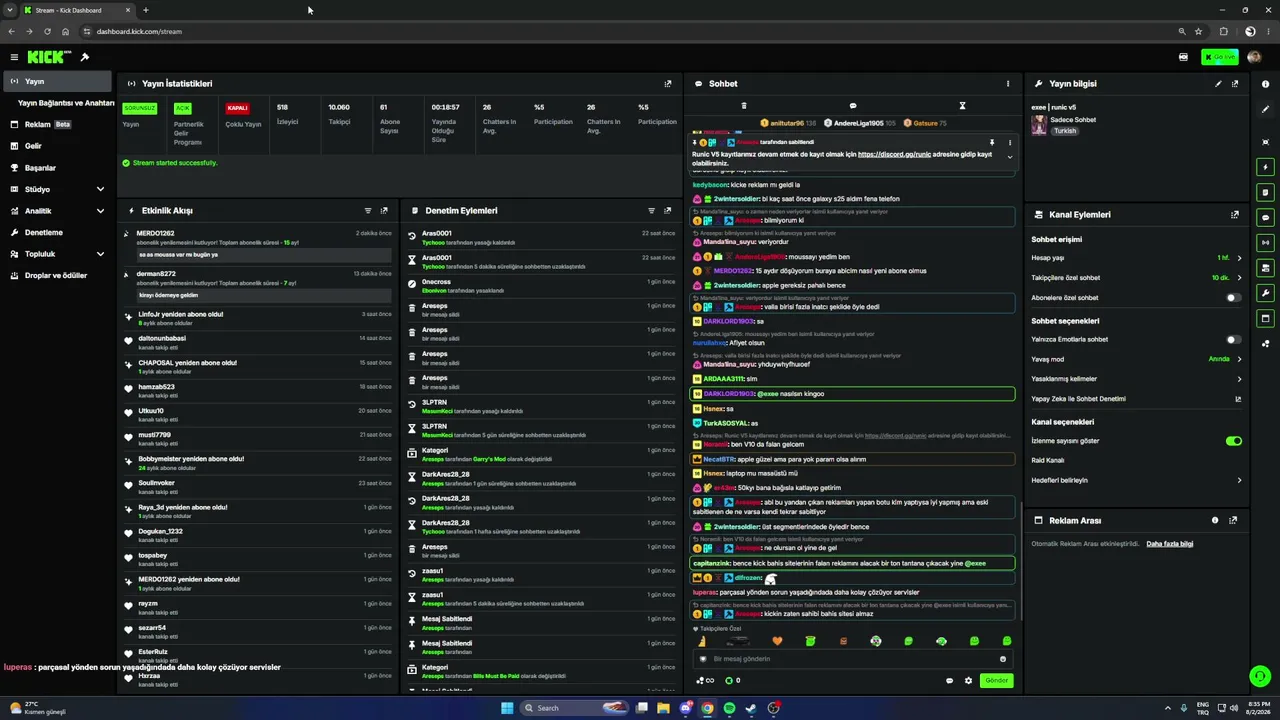Click the green button in the top bar

pos(1220,57)
